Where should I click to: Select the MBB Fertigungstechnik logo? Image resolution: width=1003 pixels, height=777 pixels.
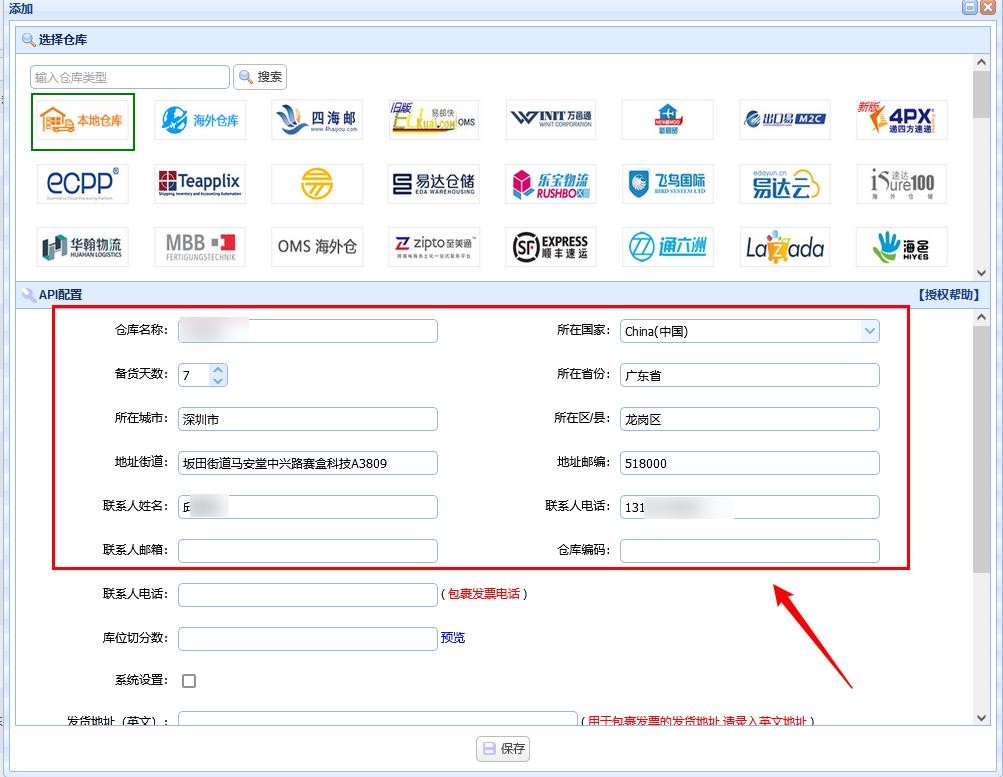click(200, 247)
